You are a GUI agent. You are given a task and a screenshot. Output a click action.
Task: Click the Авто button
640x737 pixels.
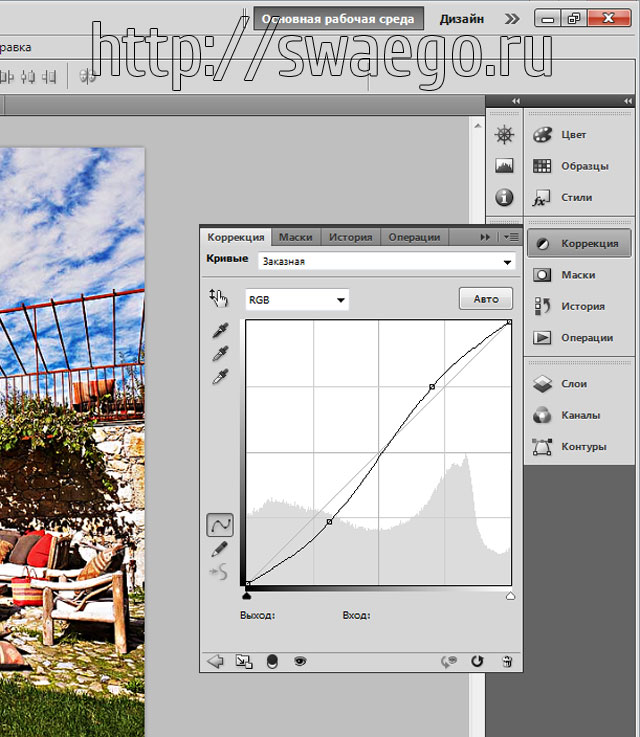tap(486, 299)
